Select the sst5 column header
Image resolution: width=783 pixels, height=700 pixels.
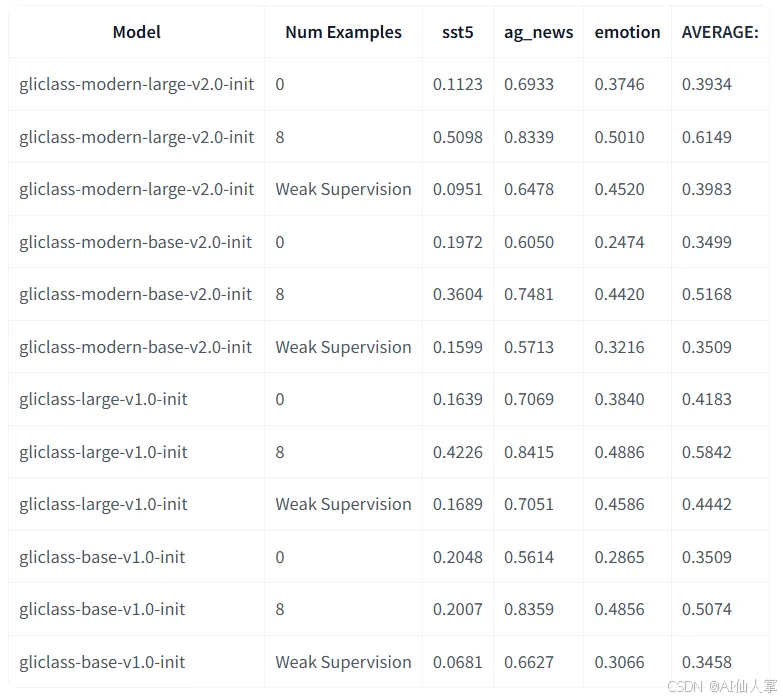(457, 32)
